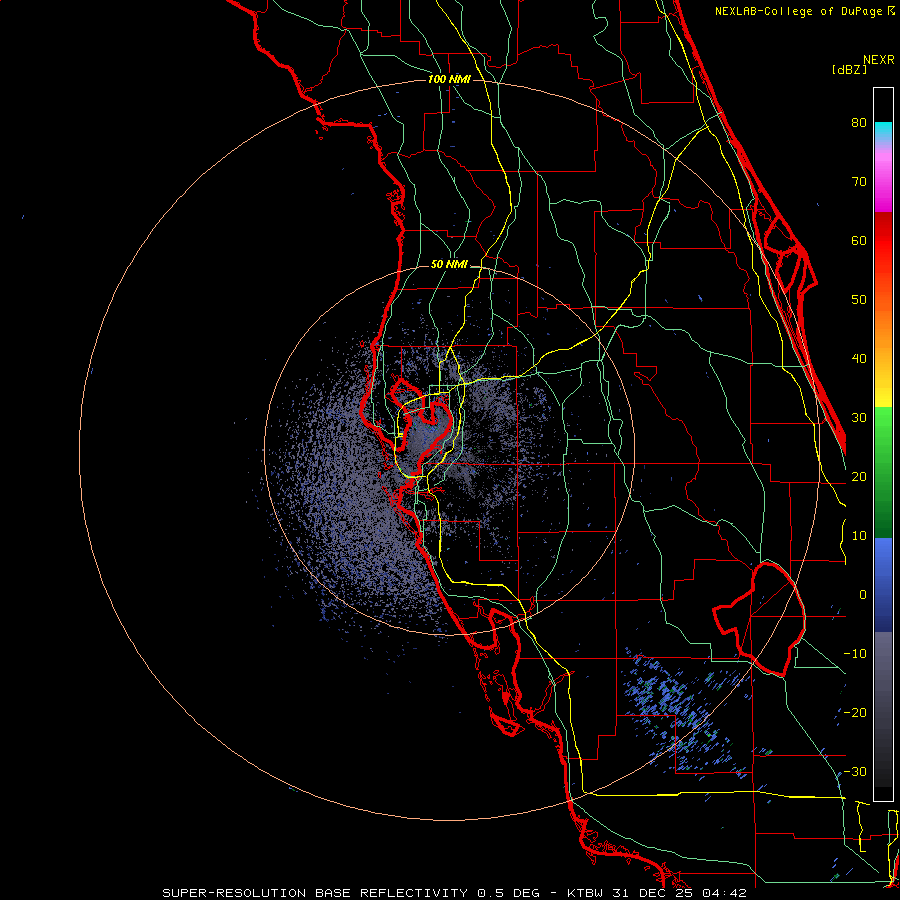Select the -20 value on the dBZ scale
The height and width of the screenshot is (900, 900).
click(x=855, y=712)
